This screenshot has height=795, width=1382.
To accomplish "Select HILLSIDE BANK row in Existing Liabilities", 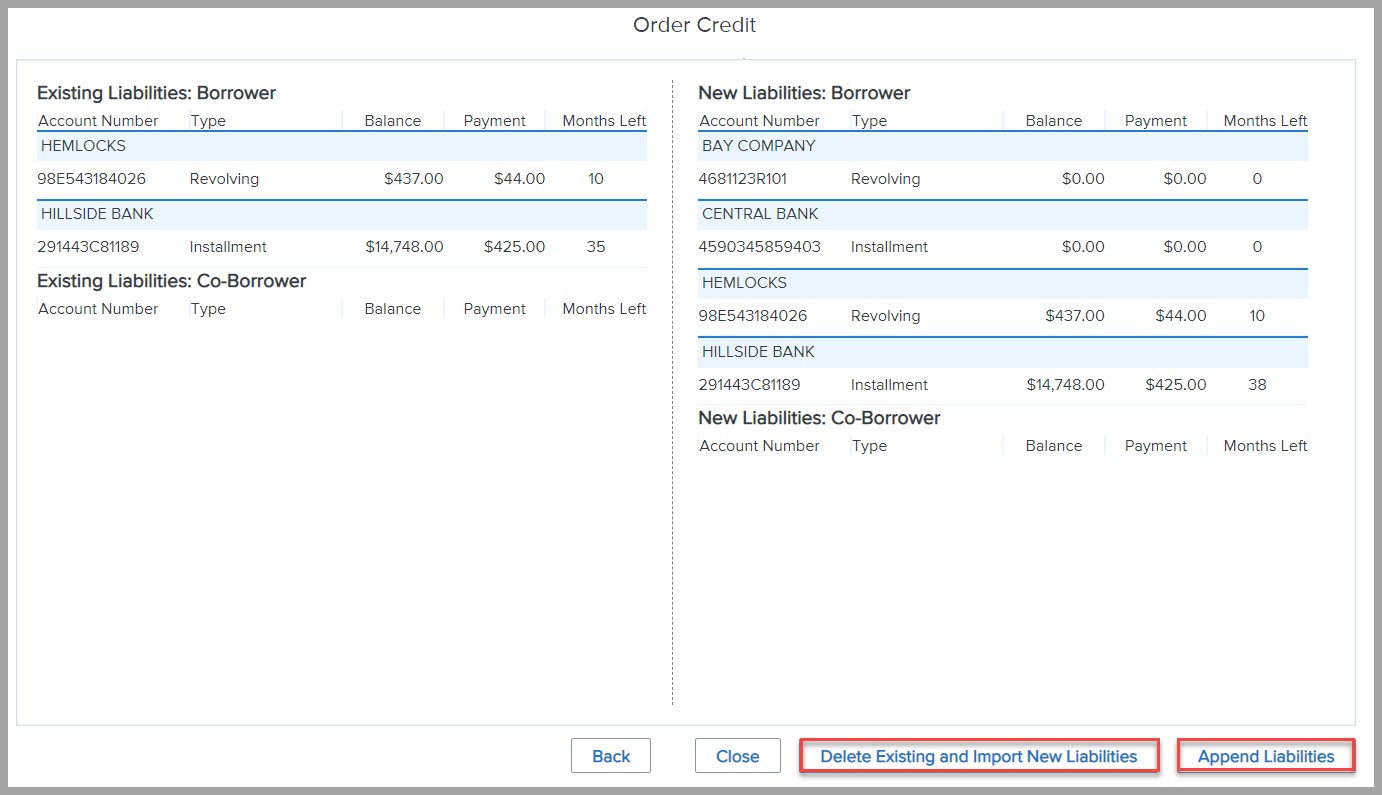I will tap(342, 214).
